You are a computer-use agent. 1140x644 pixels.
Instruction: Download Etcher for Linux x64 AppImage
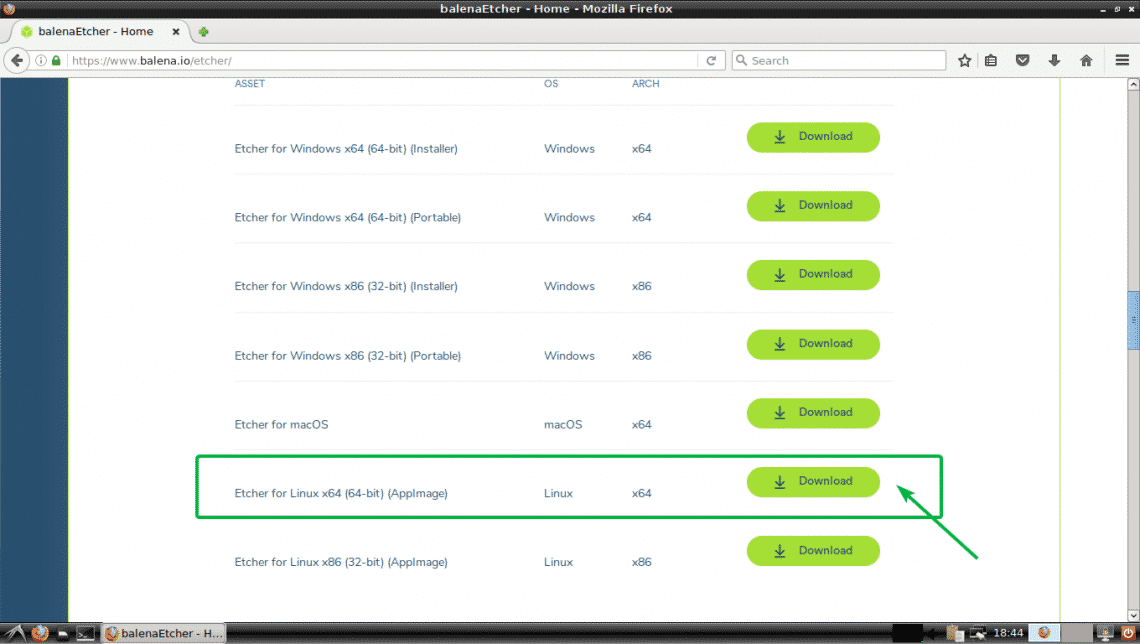(813, 482)
